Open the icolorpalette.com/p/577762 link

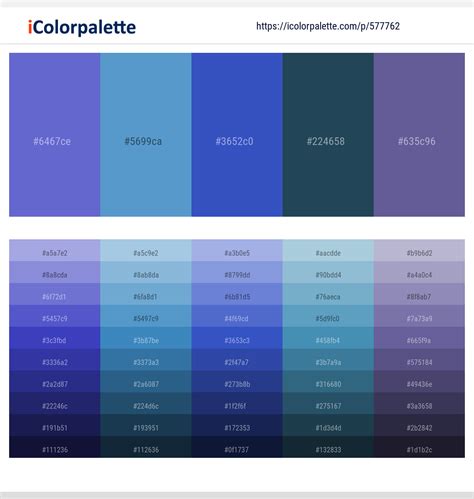(328, 26)
